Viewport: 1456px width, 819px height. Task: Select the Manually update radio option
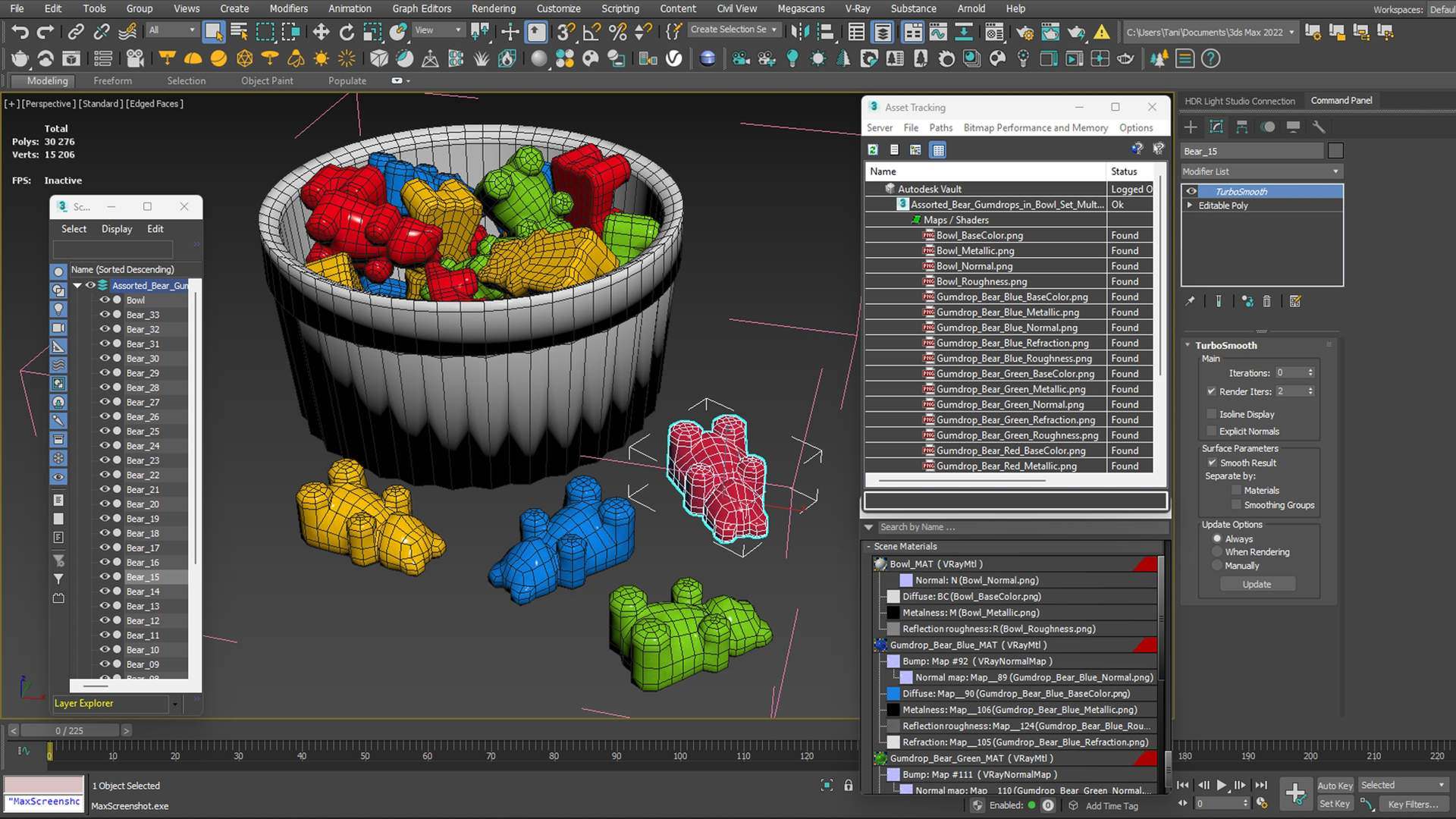1217,566
